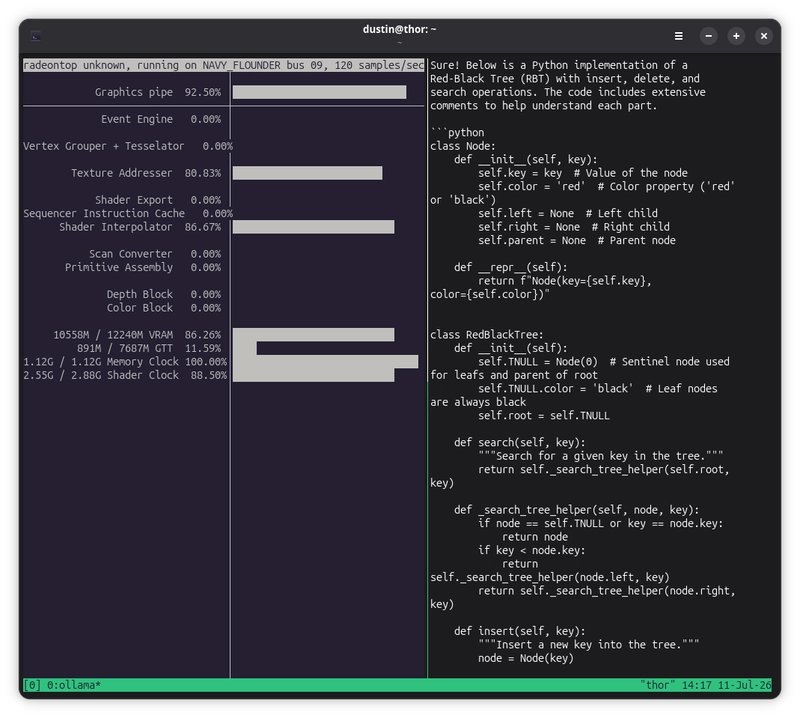Viewport: 800px width, 718px height.
Task: Click the Memory Clock usage bar
Action: (326, 361)
